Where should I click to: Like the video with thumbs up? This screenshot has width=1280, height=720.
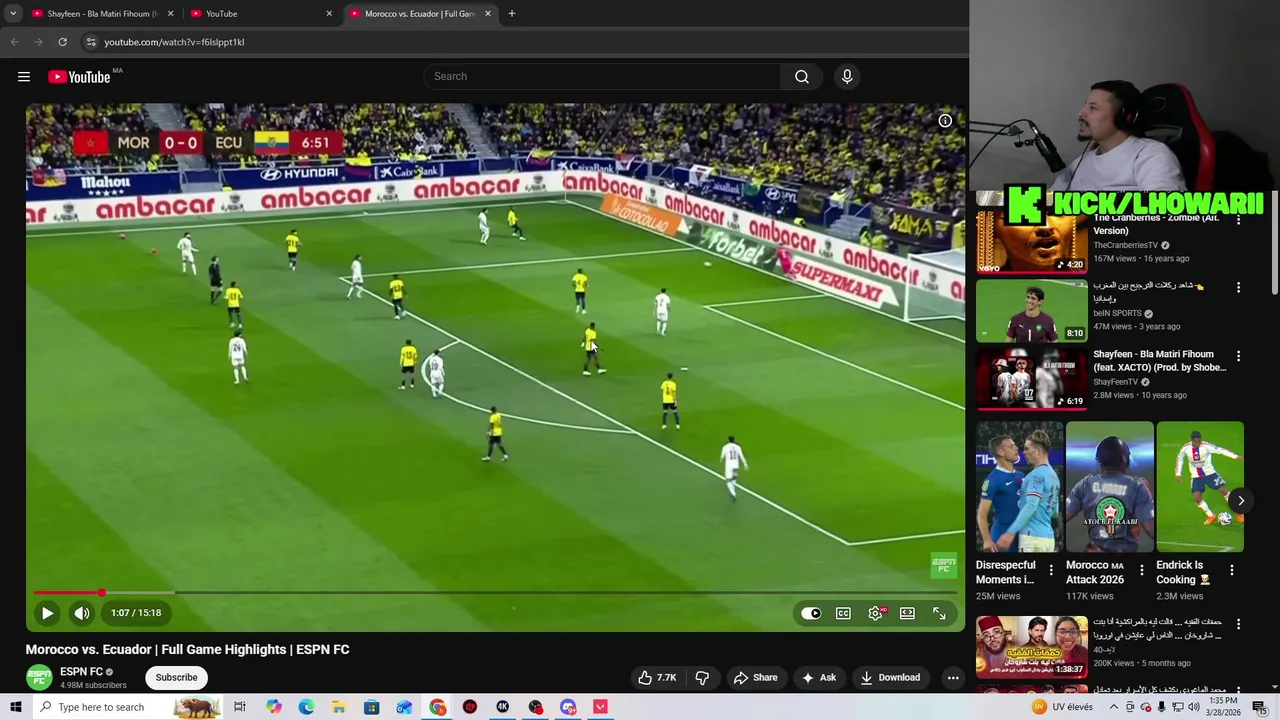657,677
